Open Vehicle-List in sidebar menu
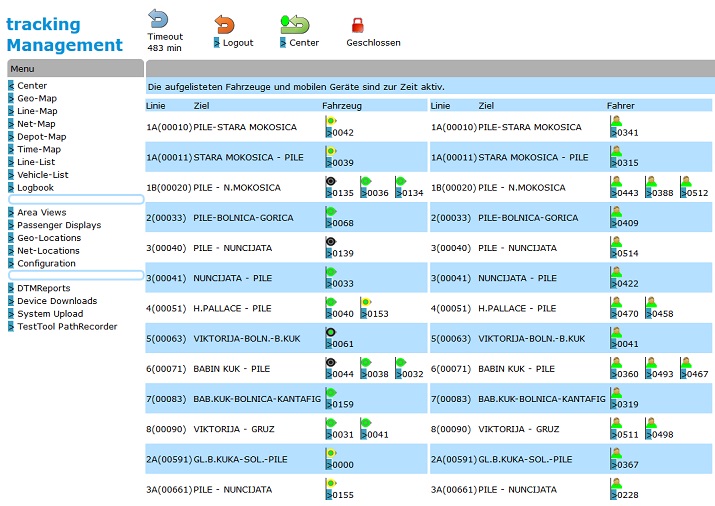Viewport: 715px width, 506px height. pos(43,174)
